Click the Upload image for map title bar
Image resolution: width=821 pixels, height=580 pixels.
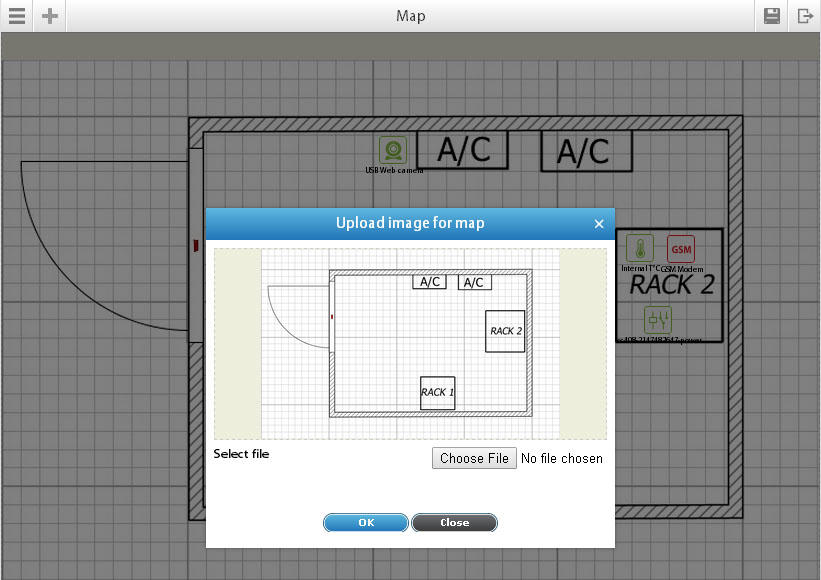pyautogui.click(x=410, y=224)
